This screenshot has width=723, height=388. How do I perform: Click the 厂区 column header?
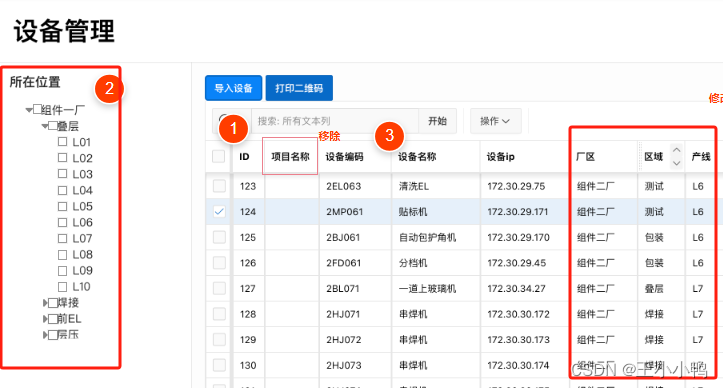point(586,157)
